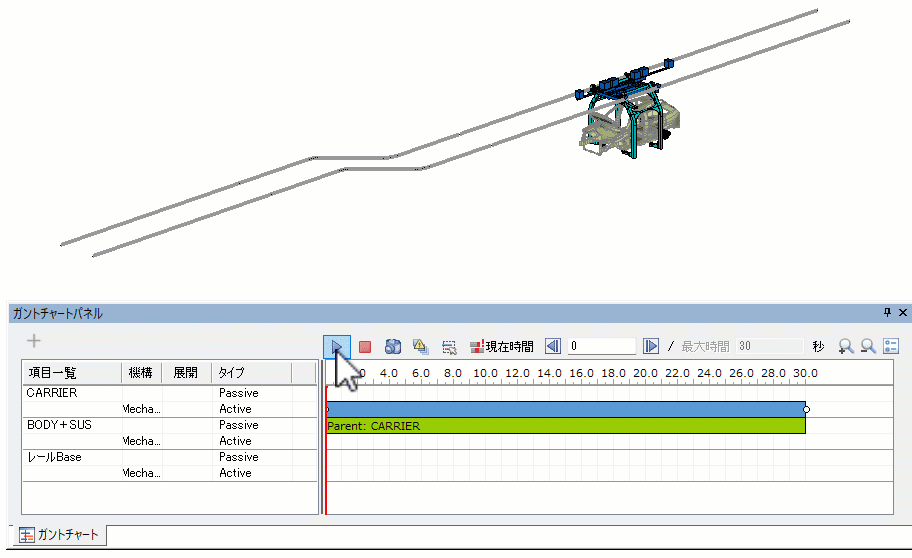Open the Gantt chart options list icon
The height and width of the screenshot is (558, 912).
click(x=891, y=347)
